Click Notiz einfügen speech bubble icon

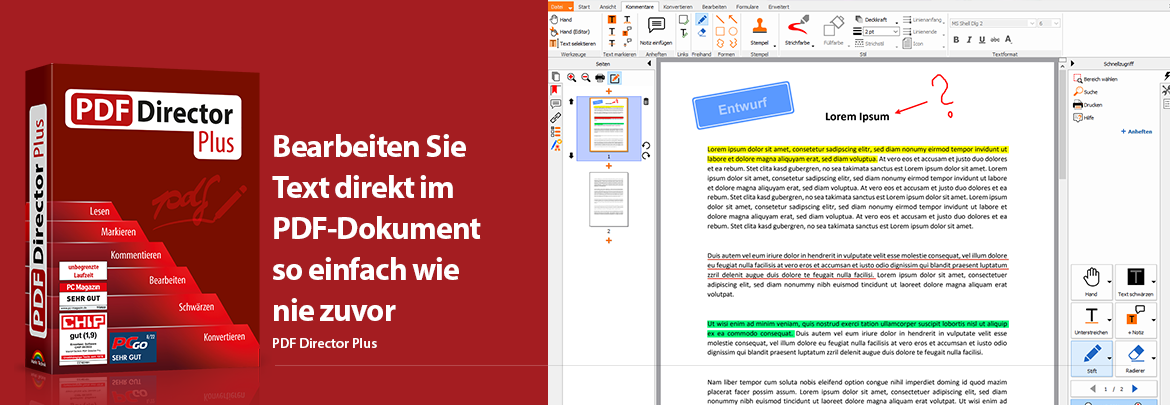[657, 25]
